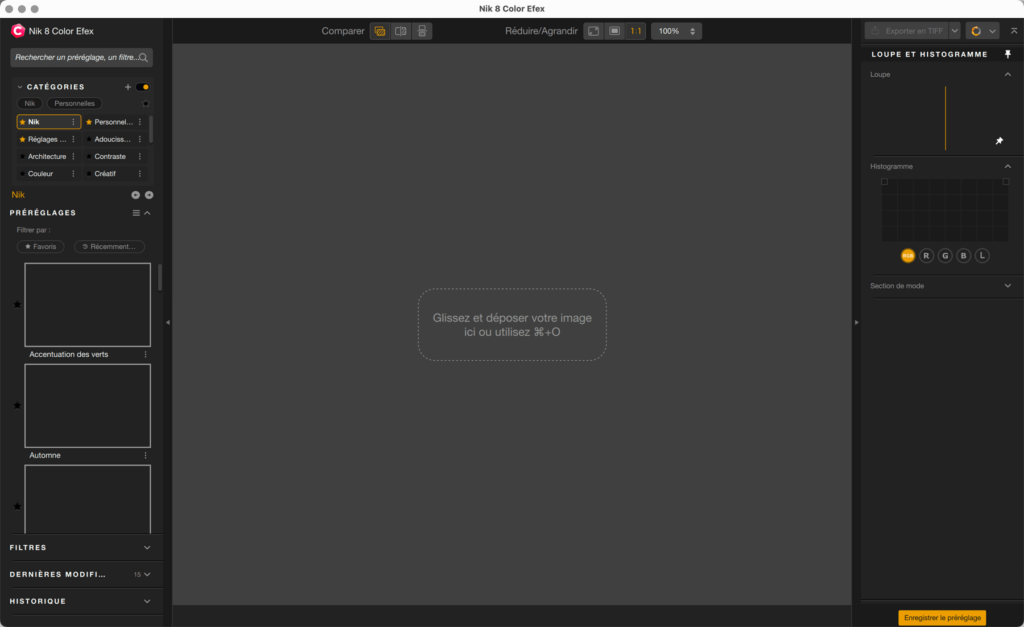Image resolution: width=1024 pixels, height=627 pixels.
Task: Open options menu for Réglages category
Action: [73, 139]
